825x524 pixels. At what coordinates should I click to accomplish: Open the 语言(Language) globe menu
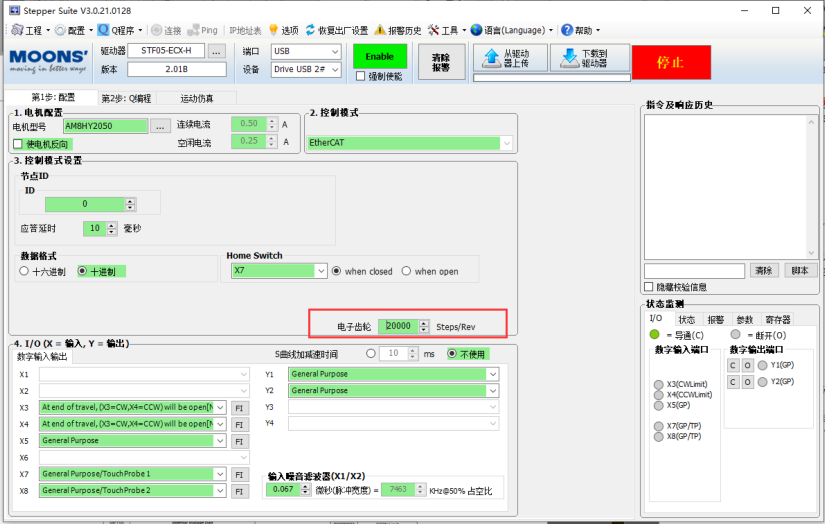pos(477,30)
